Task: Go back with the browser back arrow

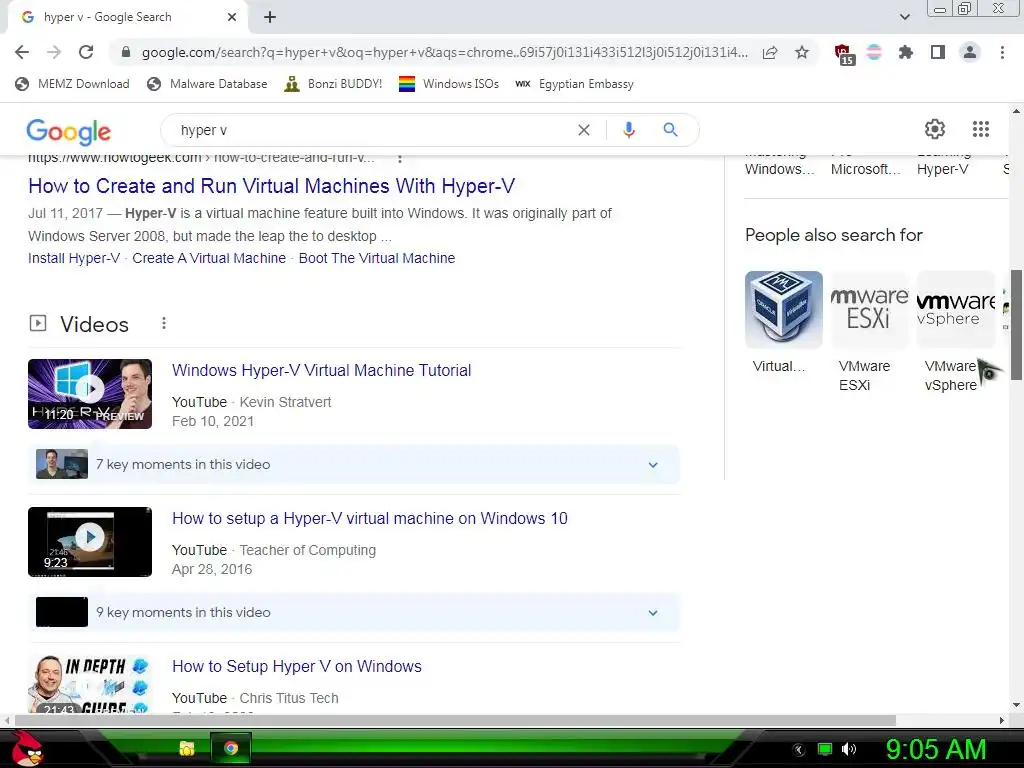Action: tap(22, 52)
